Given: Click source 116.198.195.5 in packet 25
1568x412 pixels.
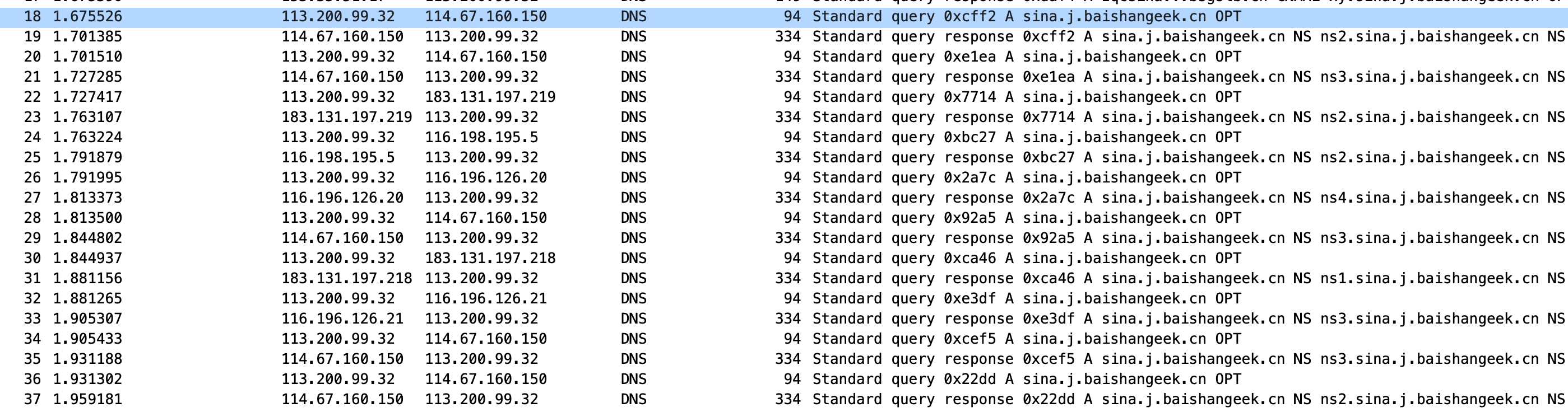Looking at the screenshot, I should point(338,157).
